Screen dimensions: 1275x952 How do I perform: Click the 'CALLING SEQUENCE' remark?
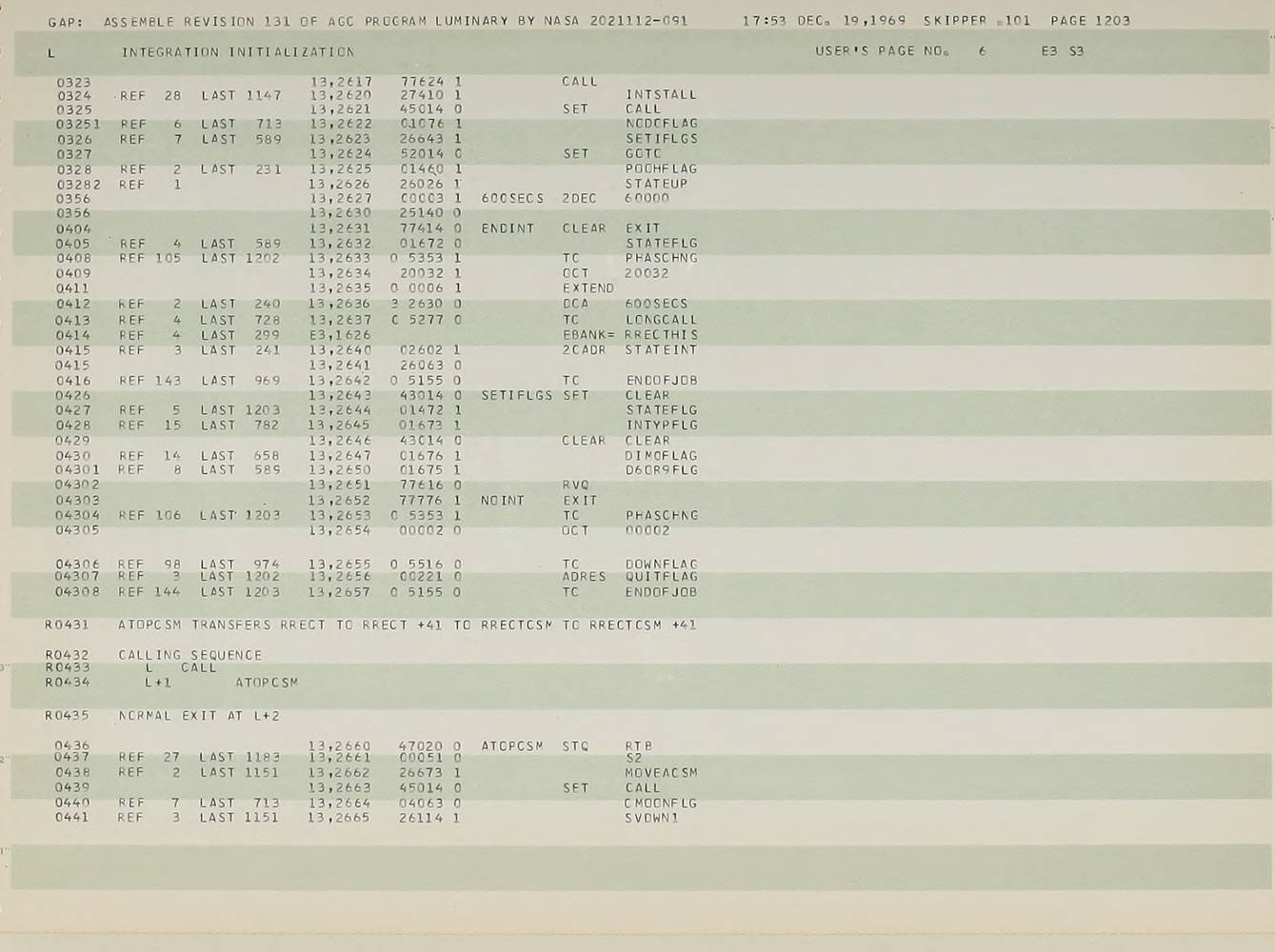[x=189, y=655]
